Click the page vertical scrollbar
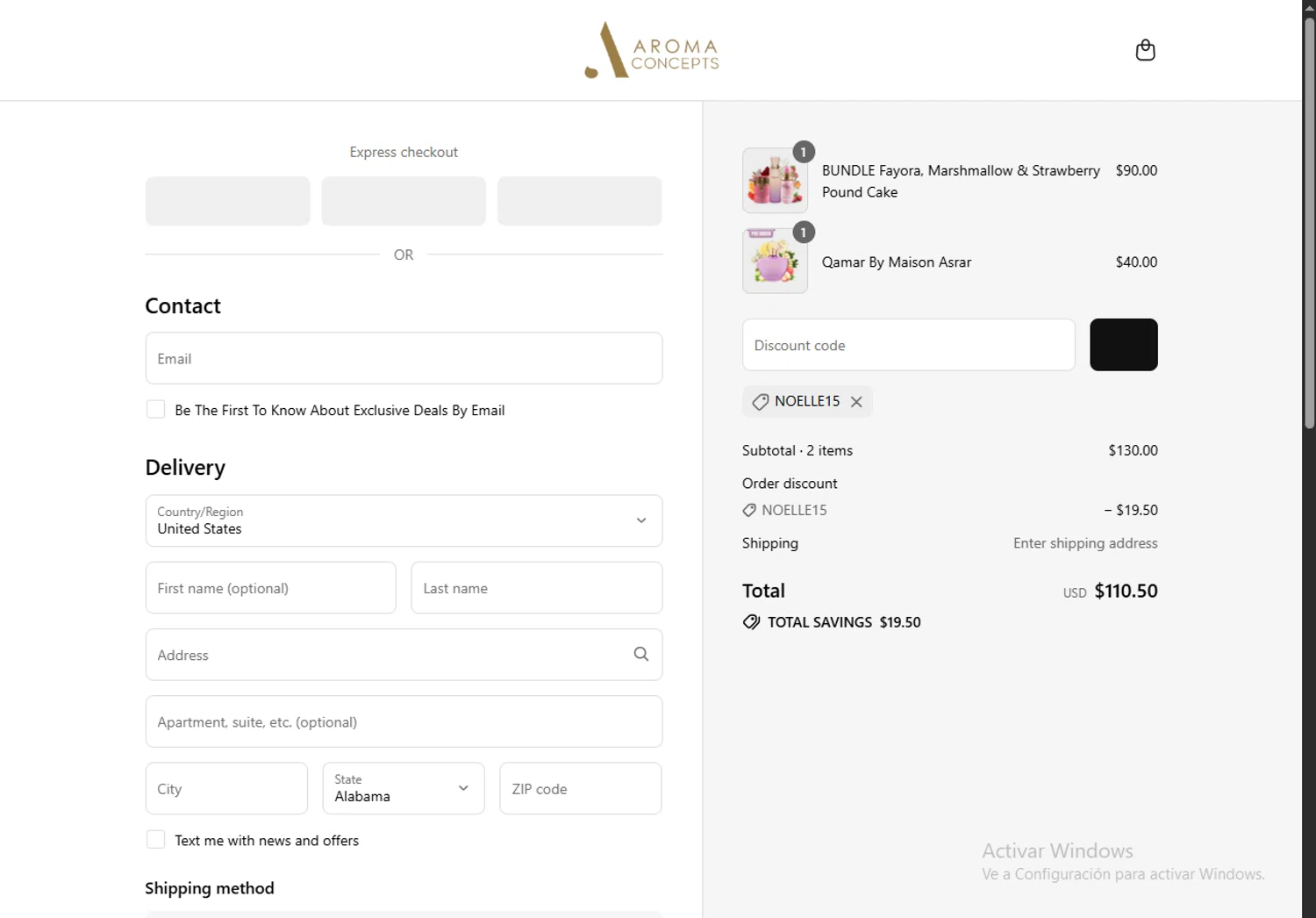Viewport: 1316px width, 918px height. coord(1309,224)
